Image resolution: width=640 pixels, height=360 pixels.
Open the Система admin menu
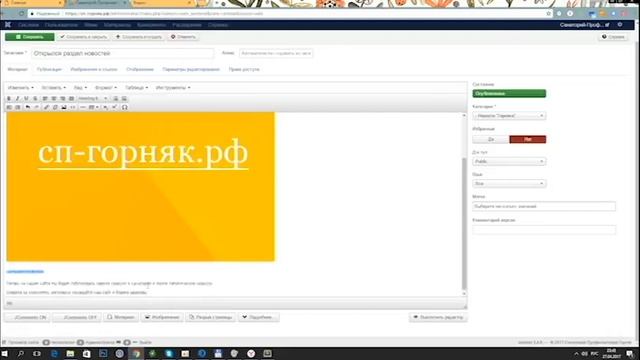point(28,25)
